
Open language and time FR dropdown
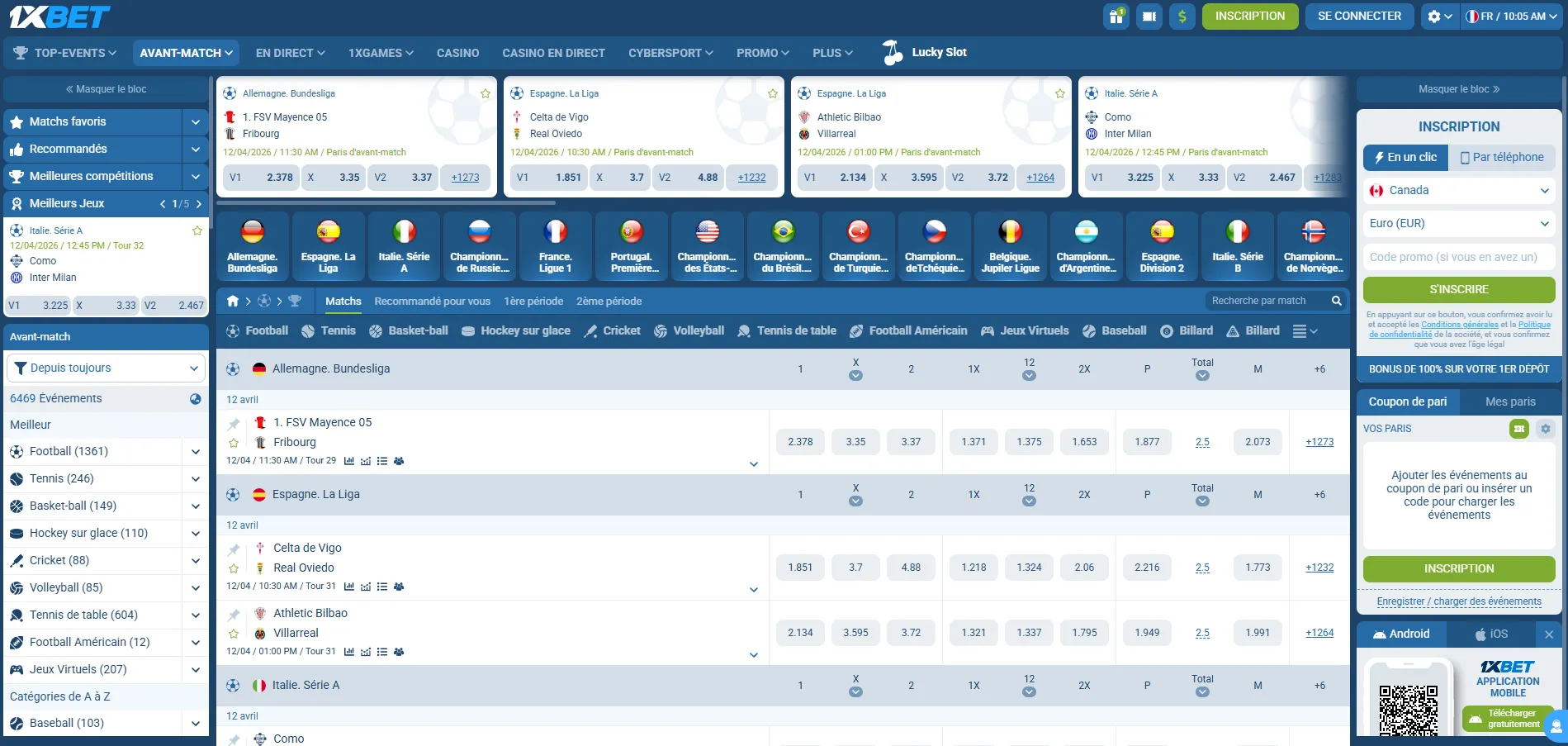pyautogui.click(x=1512, y=16)
